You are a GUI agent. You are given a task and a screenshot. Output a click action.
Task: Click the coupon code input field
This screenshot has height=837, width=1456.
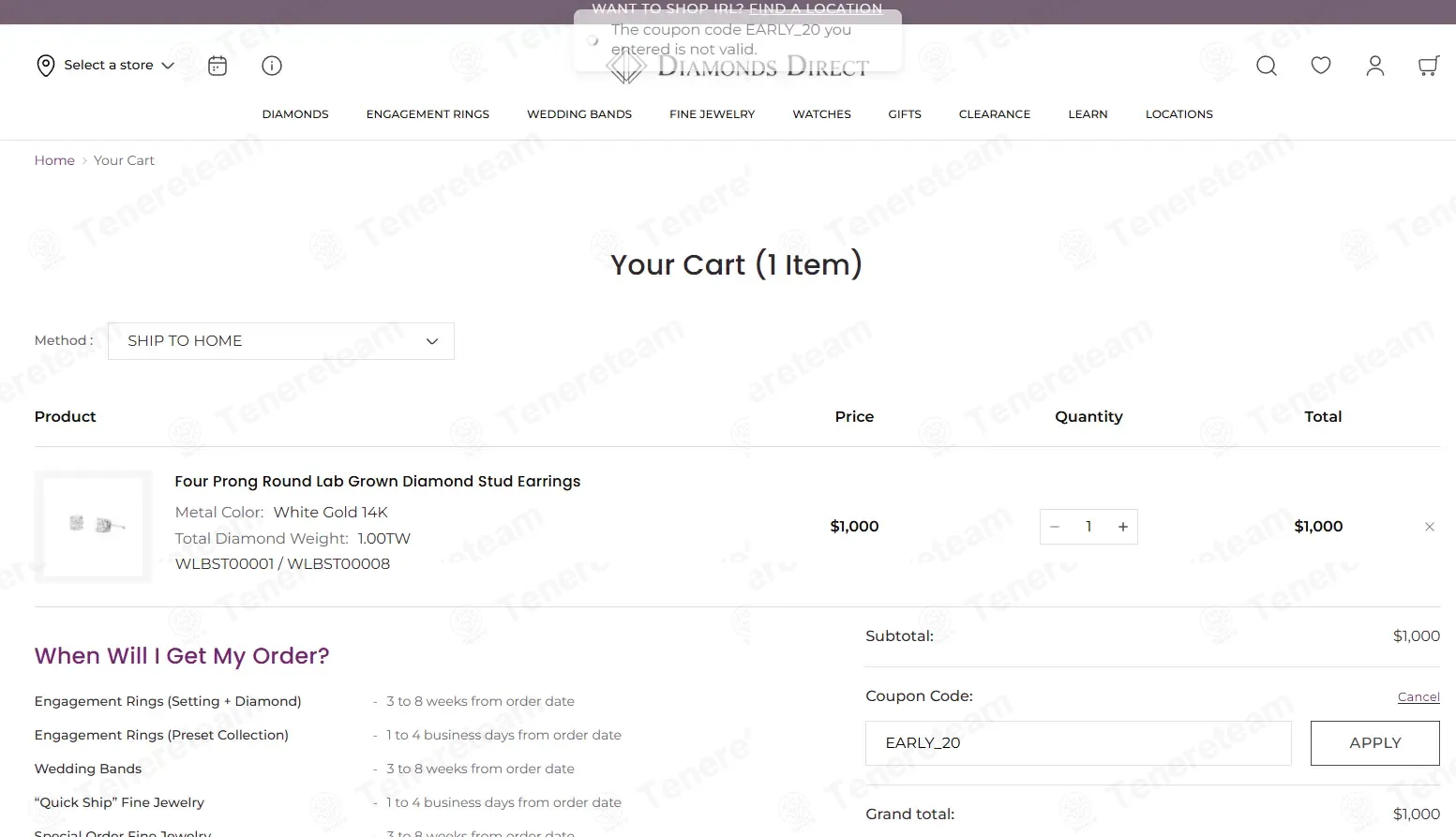(x=1078, y=743)
